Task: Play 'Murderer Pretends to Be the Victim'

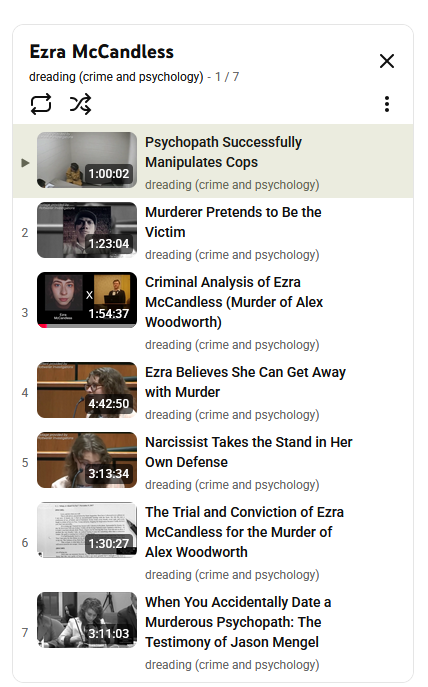Action: (x=233, y=222)
